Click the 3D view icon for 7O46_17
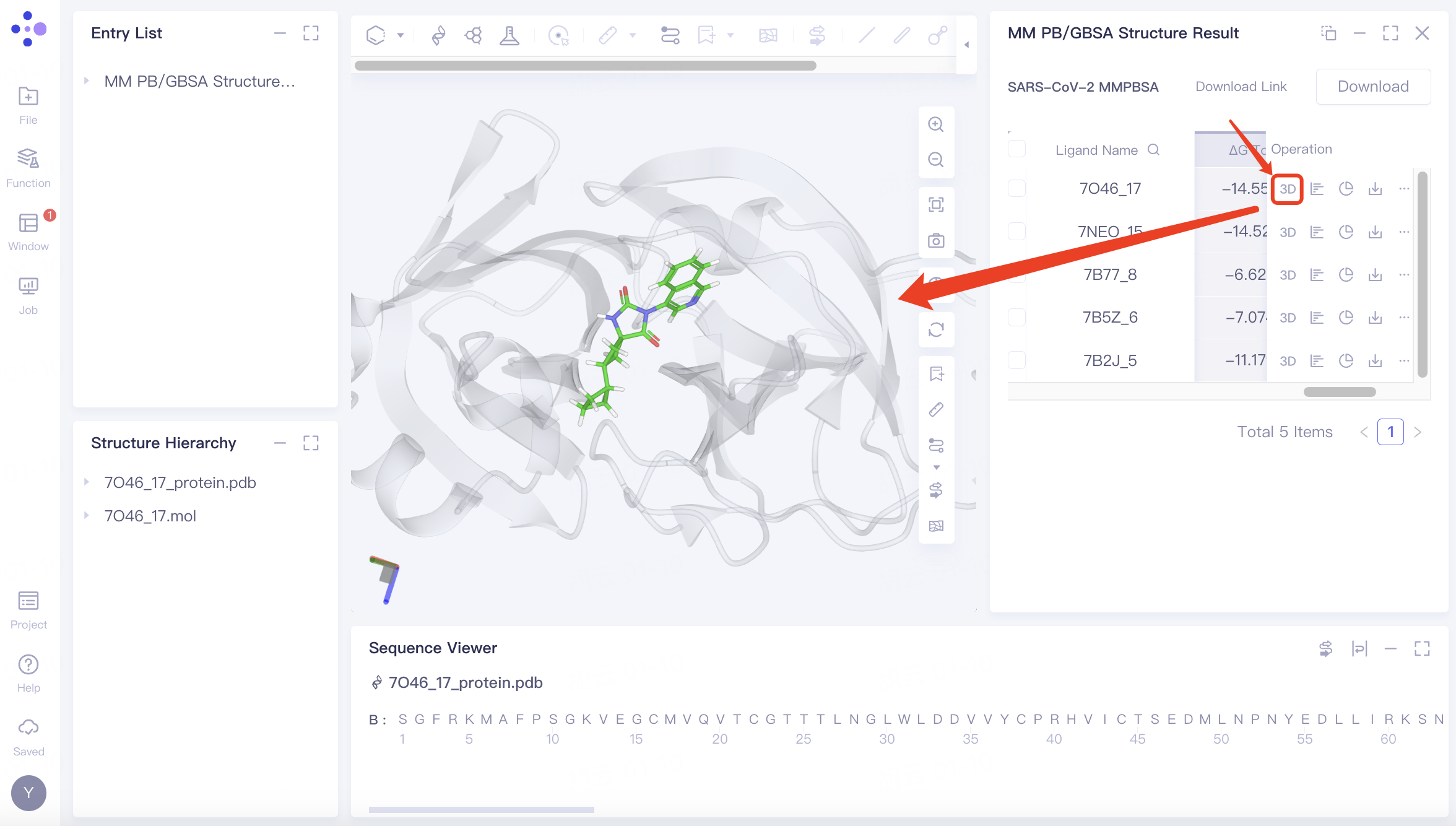The width and height of the screenshot is (1456, 826). (1287, 189)
